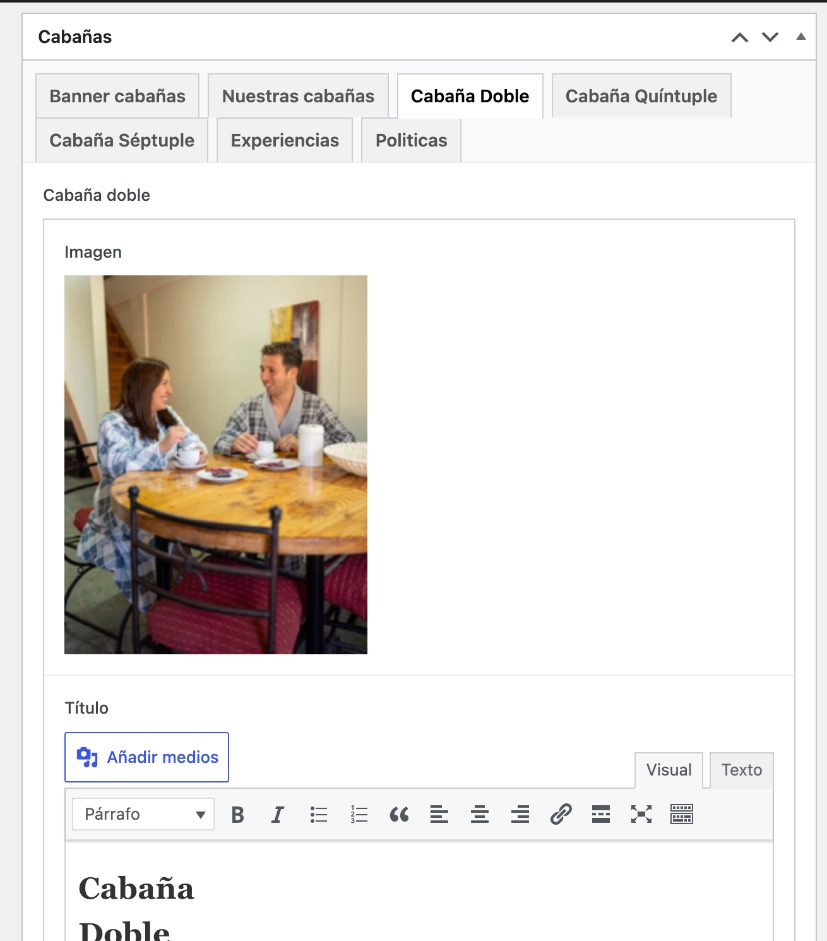Viewport: 827px width, 941px height.
Task: Align text to the right
Action: pos(520,814)
